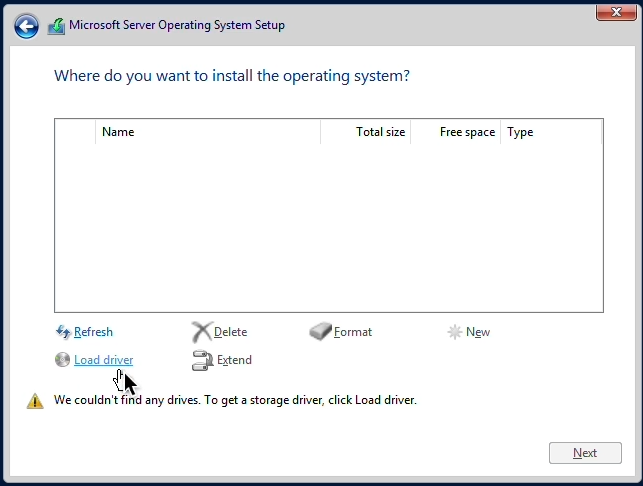Click the New starburst icon

pos(455,332)
